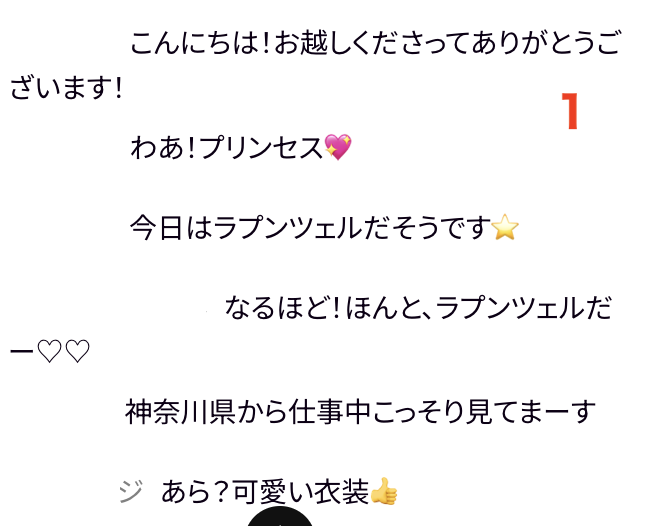Select the こんにちは!お越しくださって message line
The width and height of the screenshot is (656, 526).
[x=375, y=43]
